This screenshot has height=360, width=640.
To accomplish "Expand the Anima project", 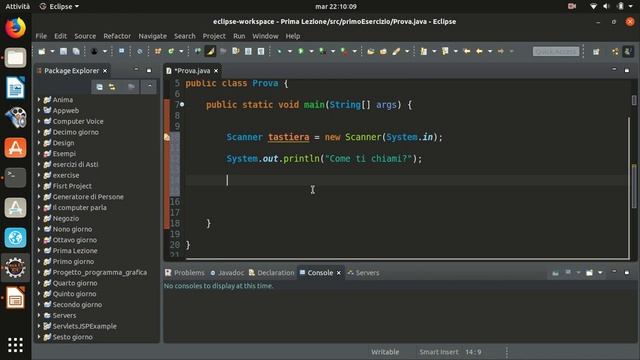I will click(39, 100).
